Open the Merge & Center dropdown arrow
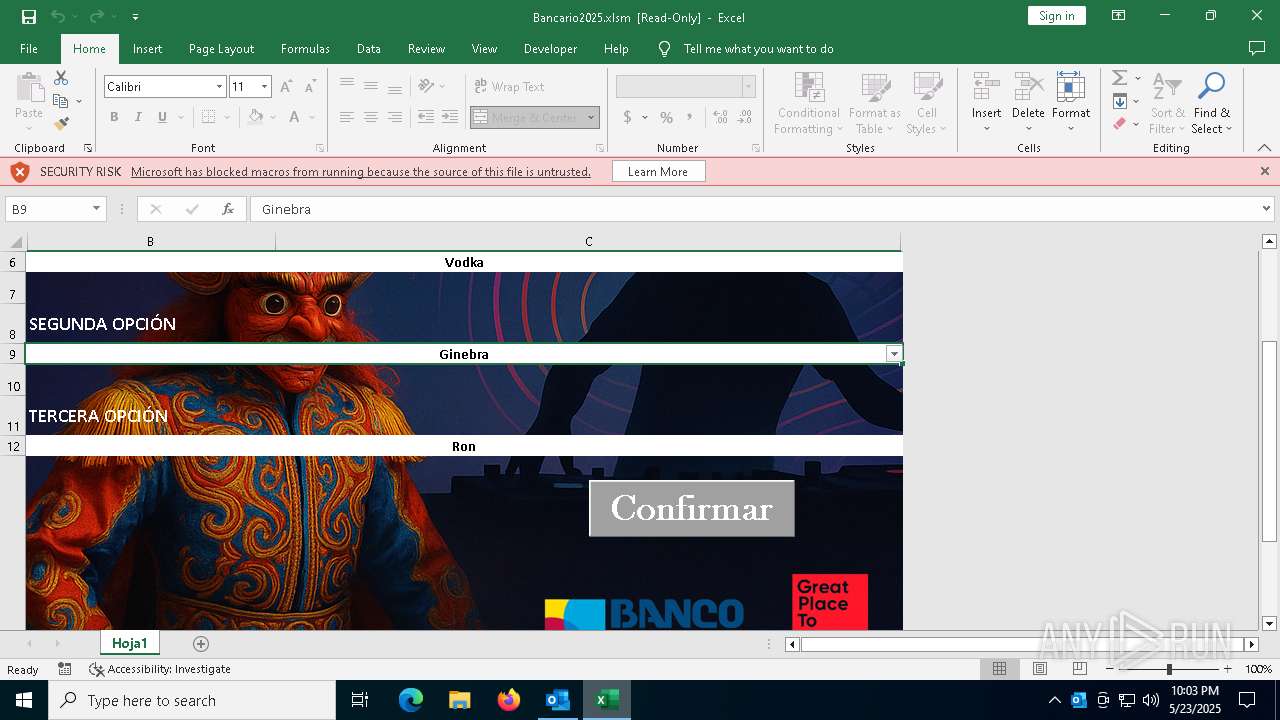 tap(591, 117)
